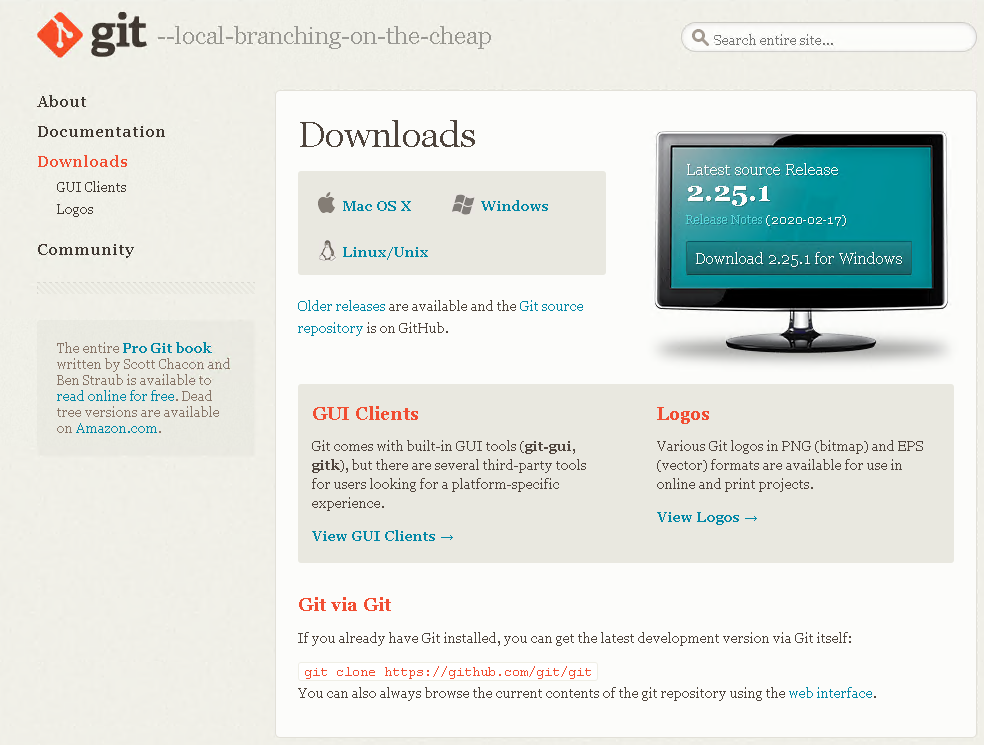Click the (2020-02-17) release date
Screen dimensions: 984x745
tap(806, 220)
